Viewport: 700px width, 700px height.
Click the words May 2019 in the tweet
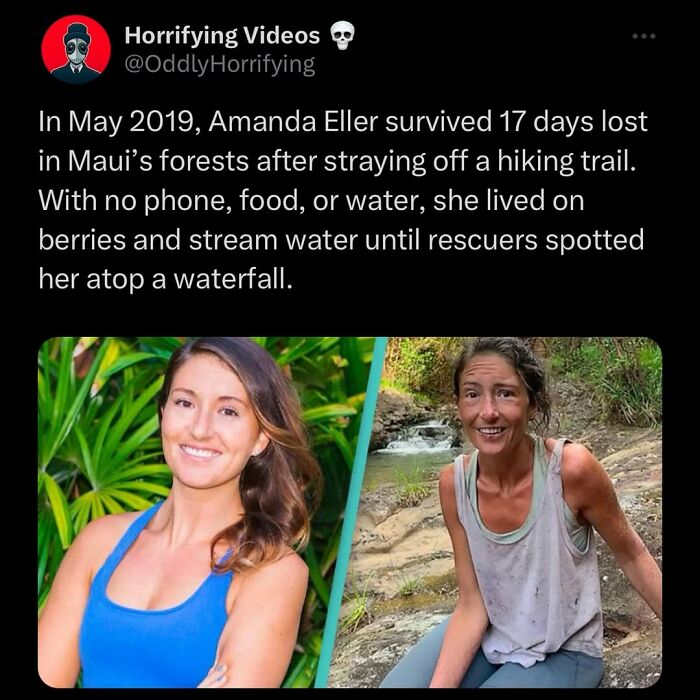pyautogui.click(x=131, y=122)
